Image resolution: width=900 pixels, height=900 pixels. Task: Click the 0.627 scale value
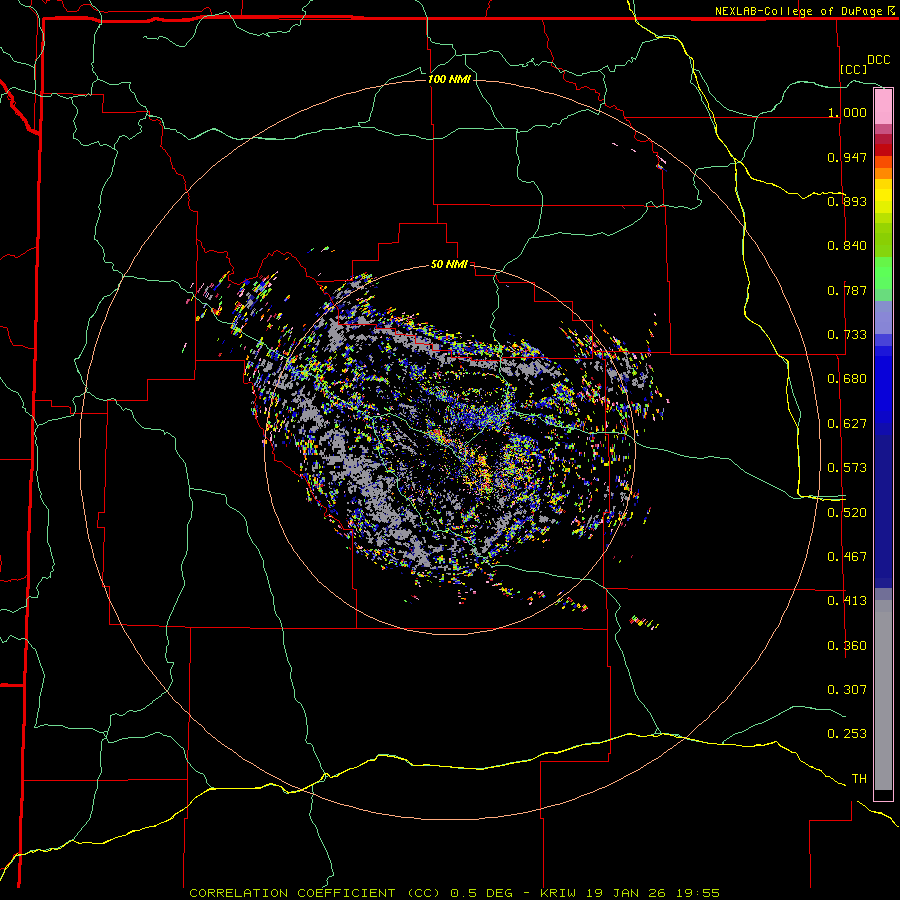(847, 424)
